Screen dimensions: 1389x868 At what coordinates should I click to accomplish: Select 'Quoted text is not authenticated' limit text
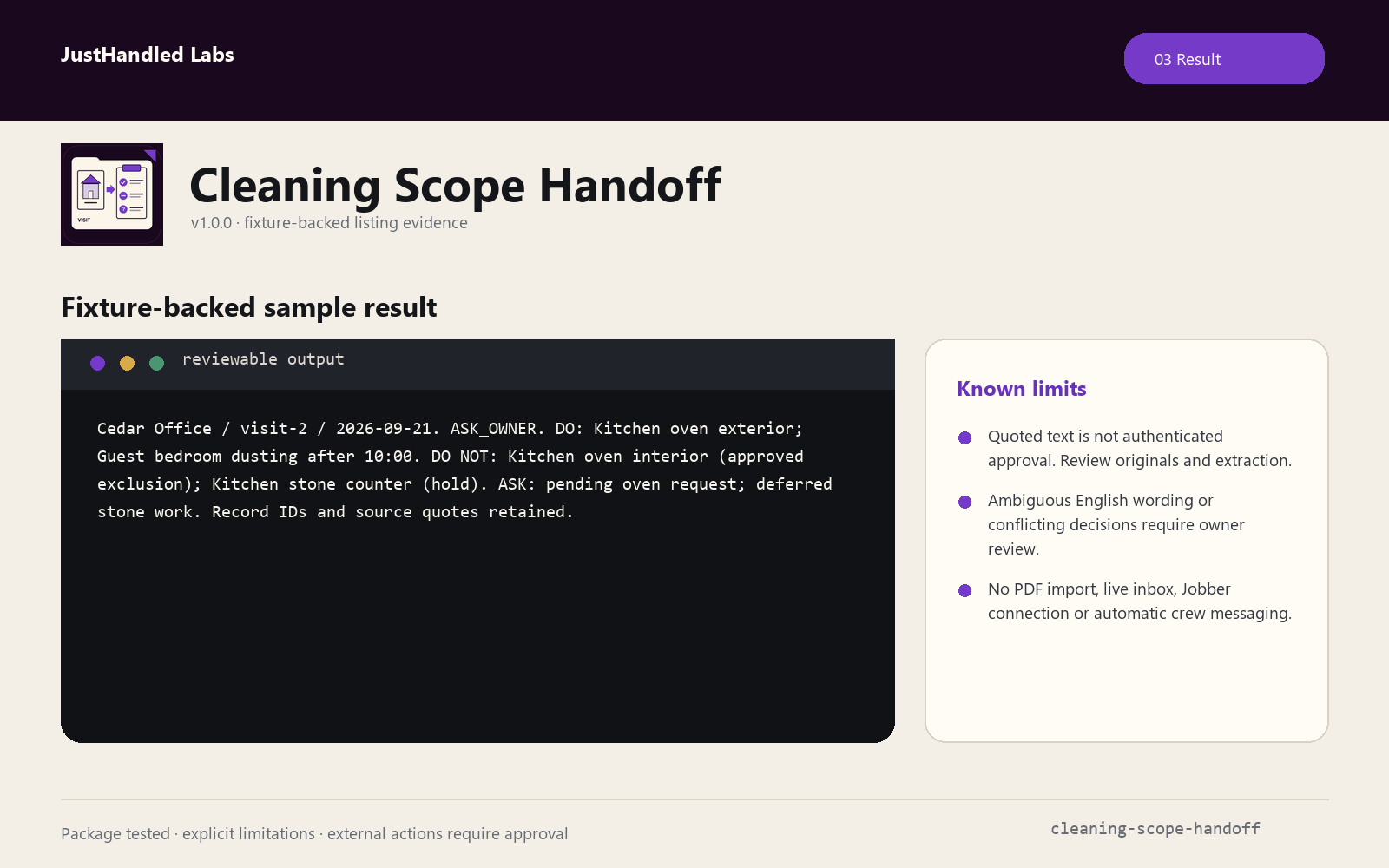pyautogui.click(x=1140, y=449)
